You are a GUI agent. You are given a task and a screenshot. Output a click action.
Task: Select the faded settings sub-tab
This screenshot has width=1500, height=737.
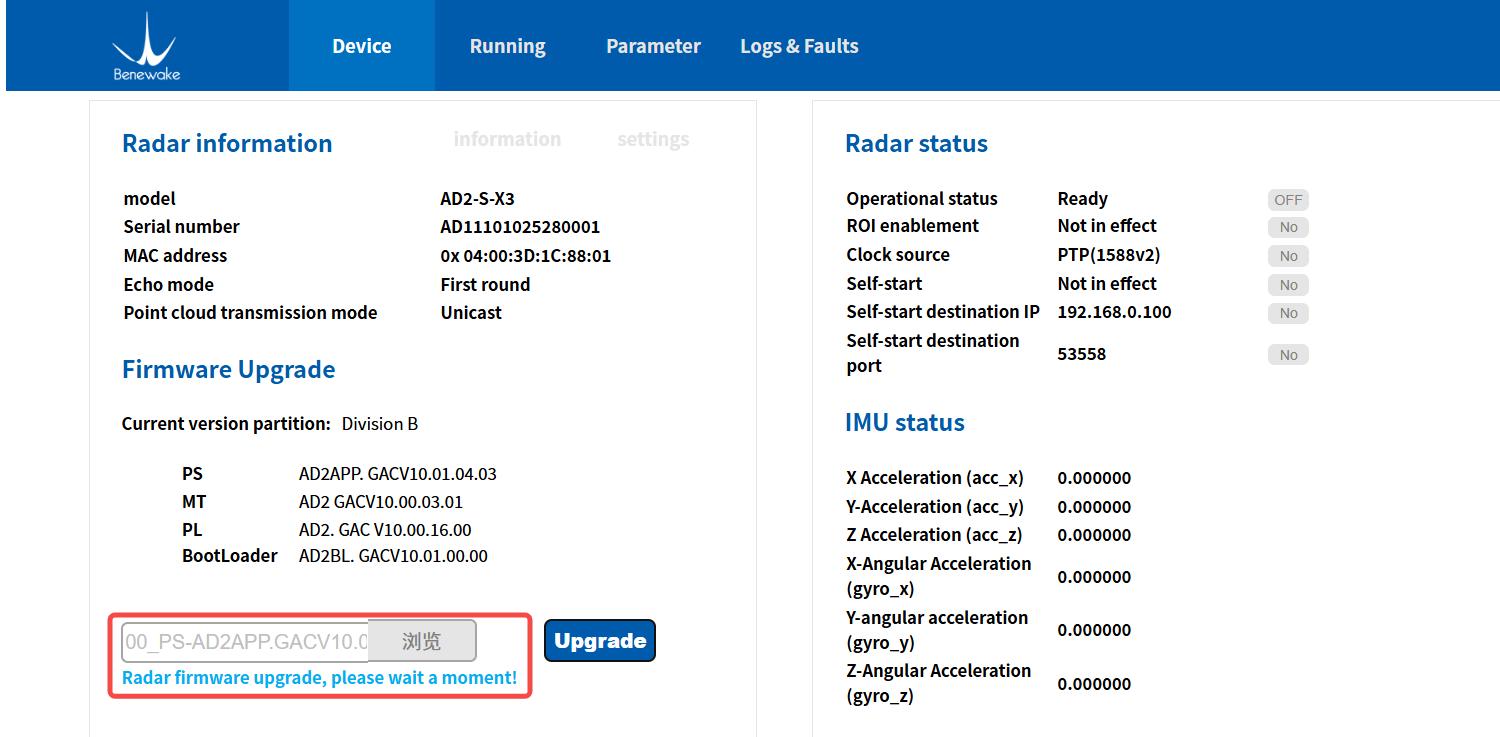click(653, 139)
